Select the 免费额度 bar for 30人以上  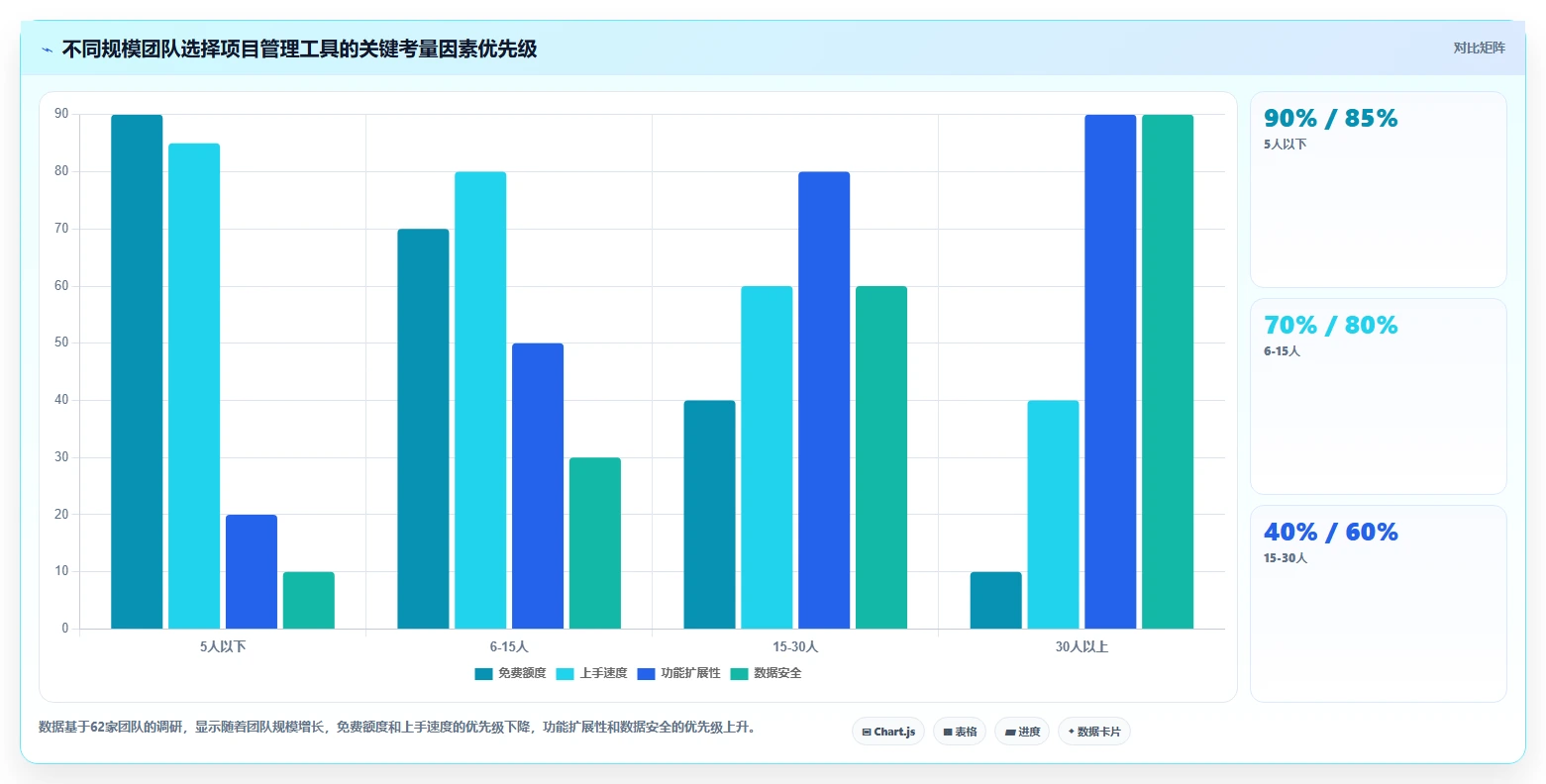point(995,600)
